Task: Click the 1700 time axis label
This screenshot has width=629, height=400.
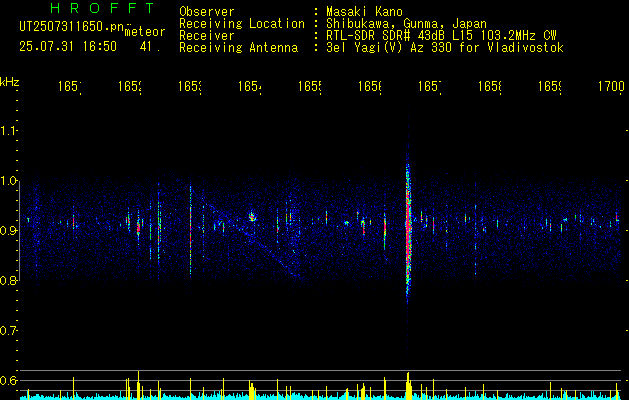Action: [x=611, y=86]
